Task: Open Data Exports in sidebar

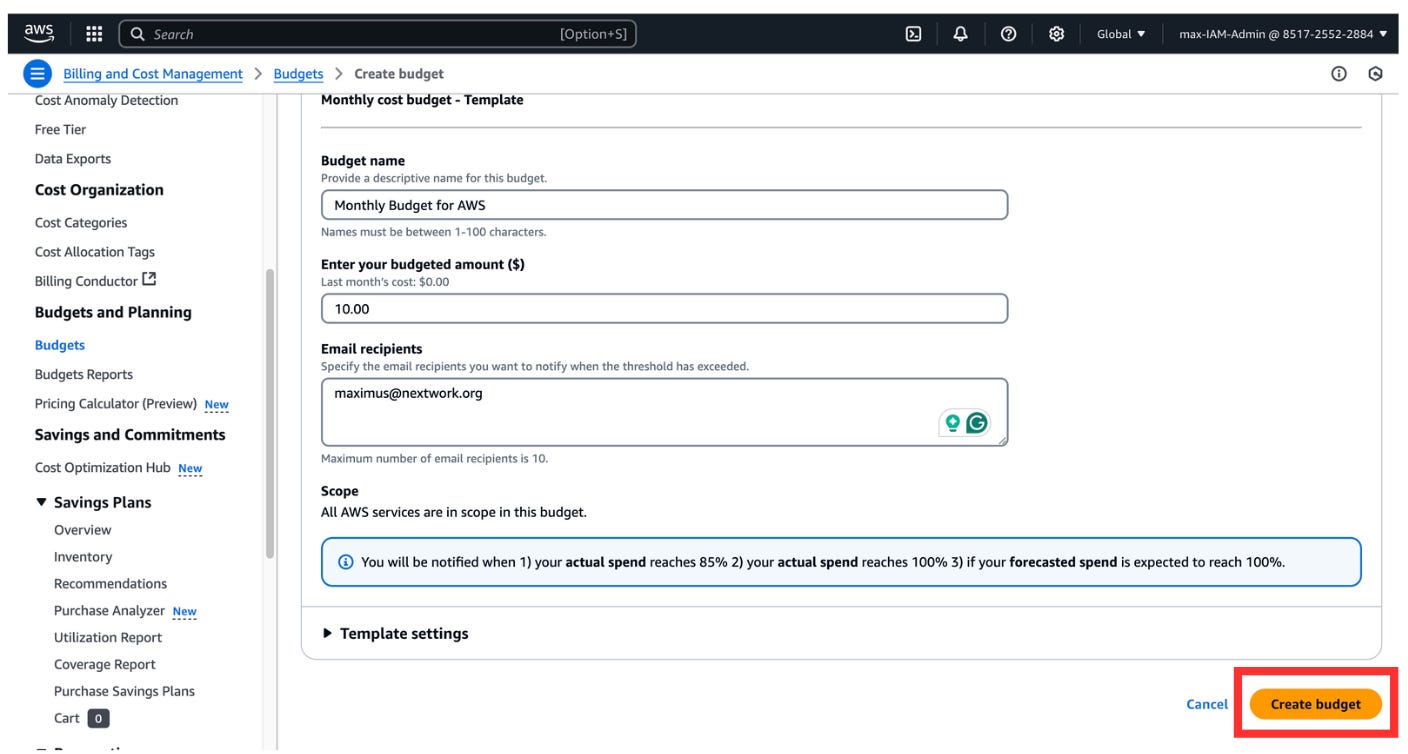Action: tap(73, 158)
